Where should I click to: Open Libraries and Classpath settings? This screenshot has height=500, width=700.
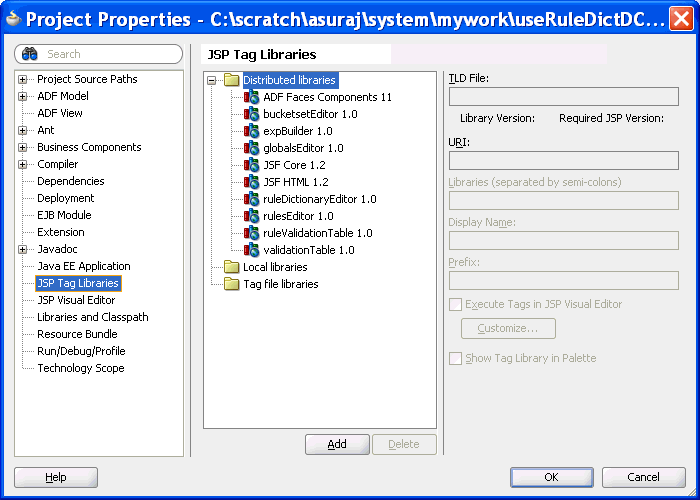pyautogui.click(x=92, y=317)
